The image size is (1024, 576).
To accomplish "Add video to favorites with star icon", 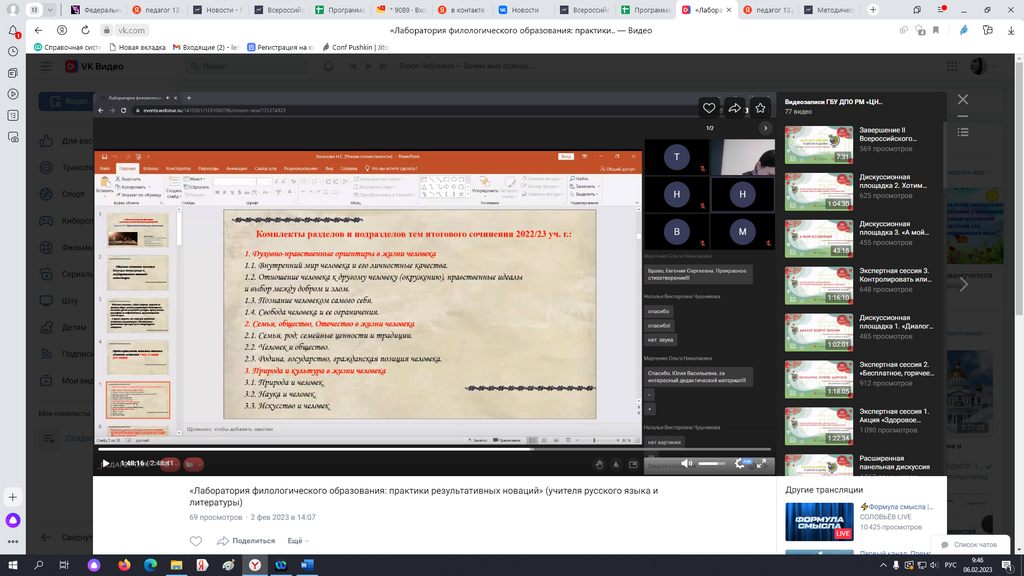I will 760,108.
